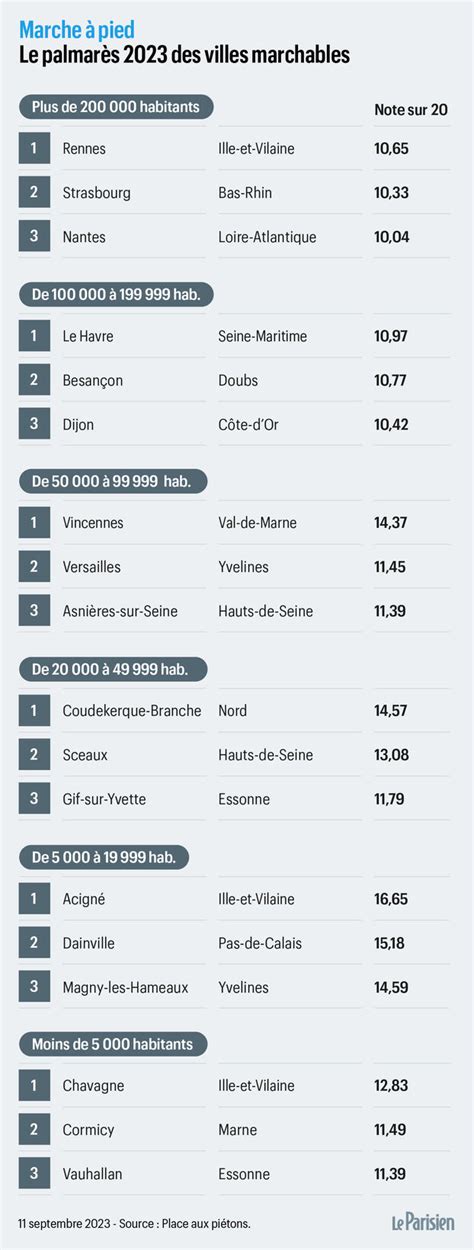Choose the 'De 20 000 à 49 999 hab.' pill
This screenshot has height=1250, width=474.
(112, 669)
